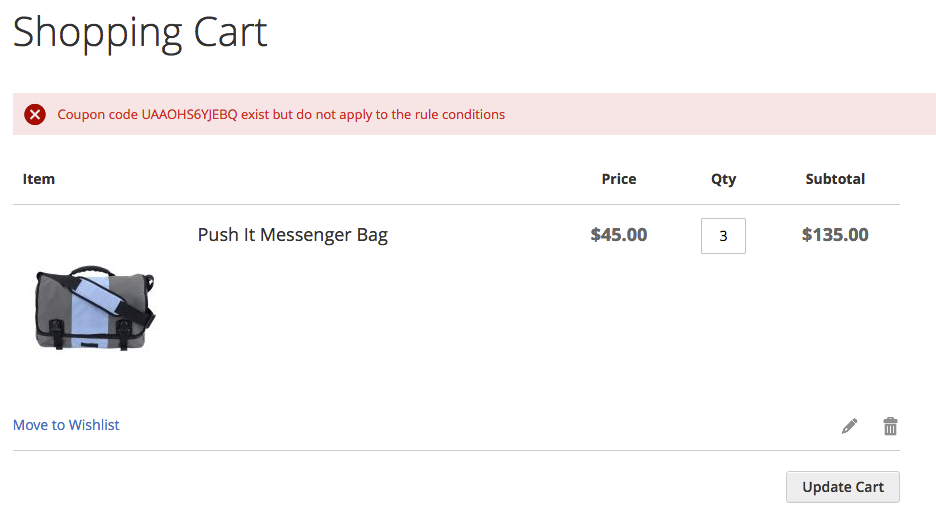Viewport: 936px width, 521px height.
Task: Move the bag to Wishlist
Action: pos(66,425)
